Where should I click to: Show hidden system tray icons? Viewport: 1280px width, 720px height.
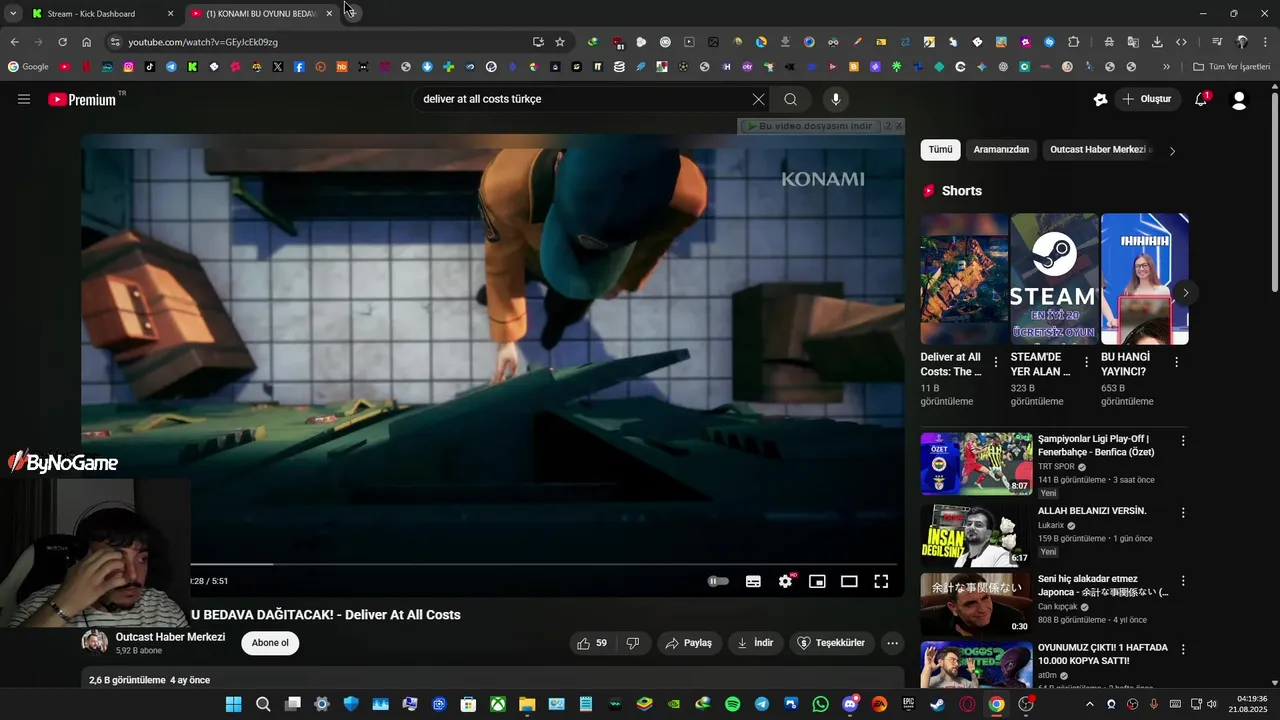[1090, 704]
